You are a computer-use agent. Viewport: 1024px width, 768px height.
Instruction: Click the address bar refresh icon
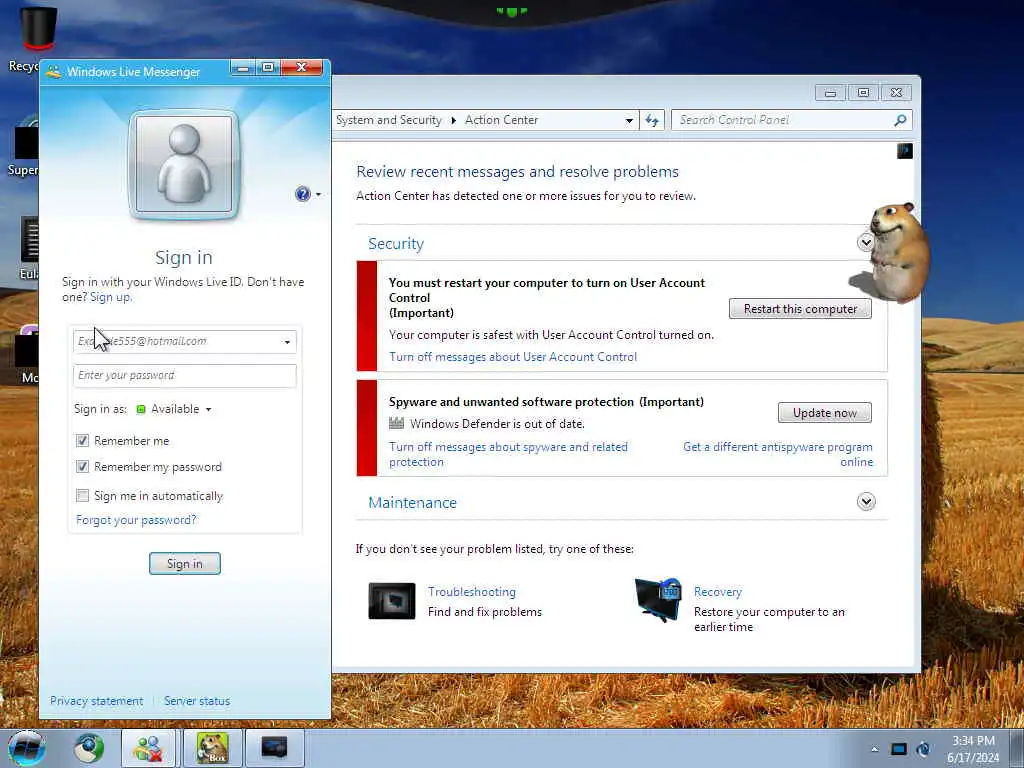point(652,120)
